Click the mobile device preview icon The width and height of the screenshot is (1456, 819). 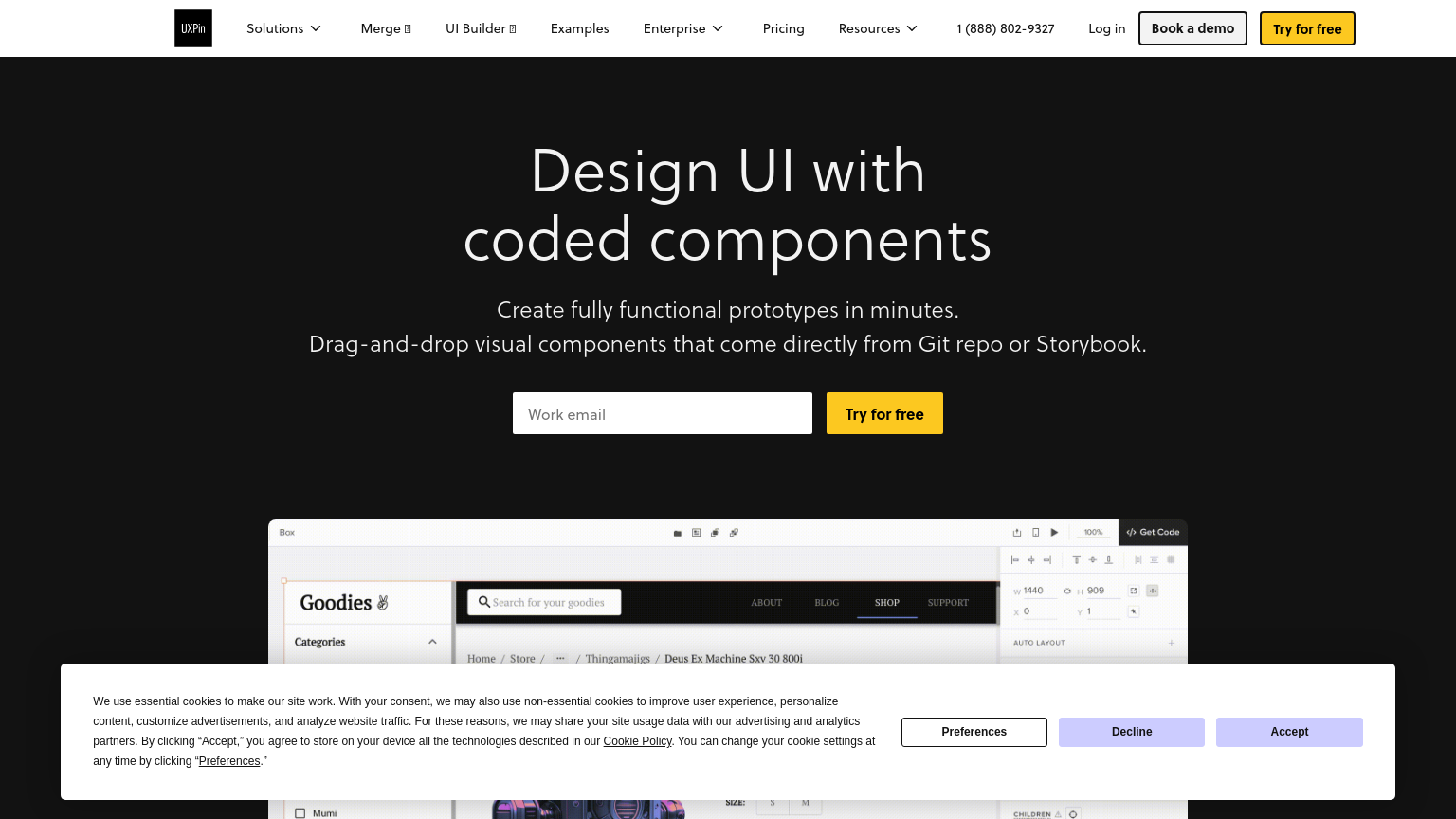[1036, 533]
